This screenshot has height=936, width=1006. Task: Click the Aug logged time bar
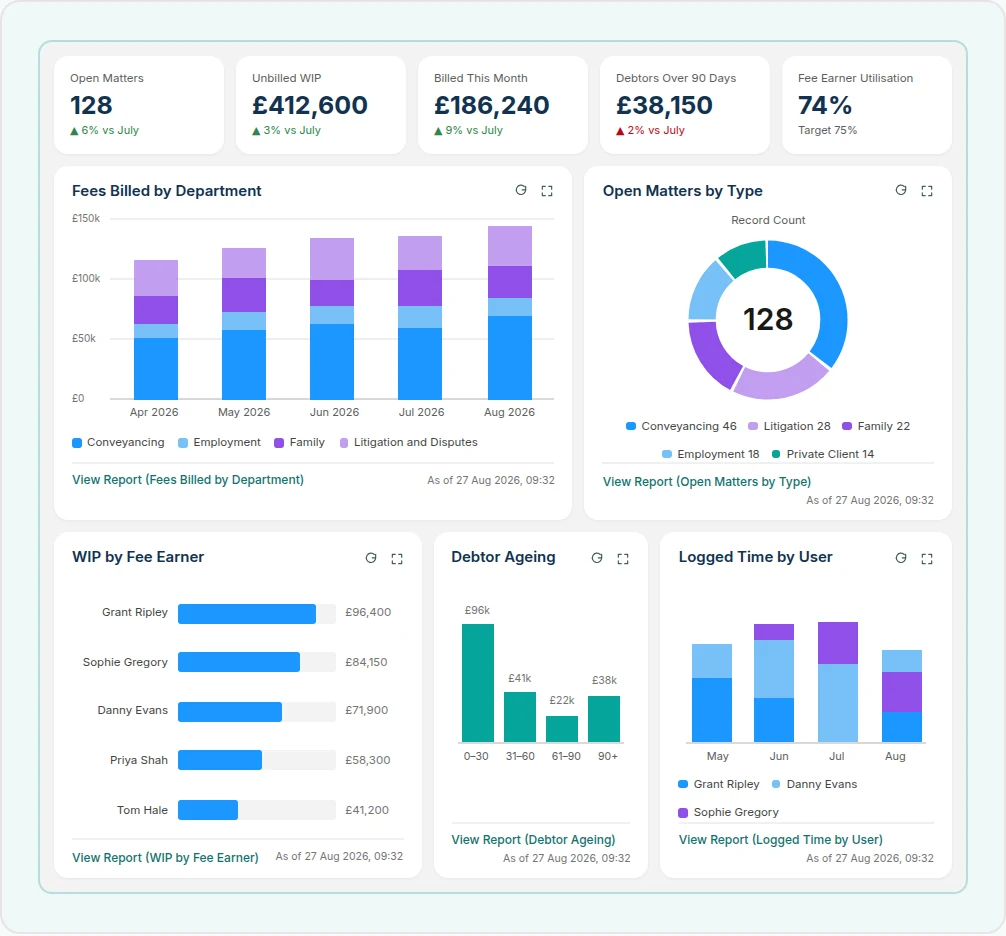(902, 696)
